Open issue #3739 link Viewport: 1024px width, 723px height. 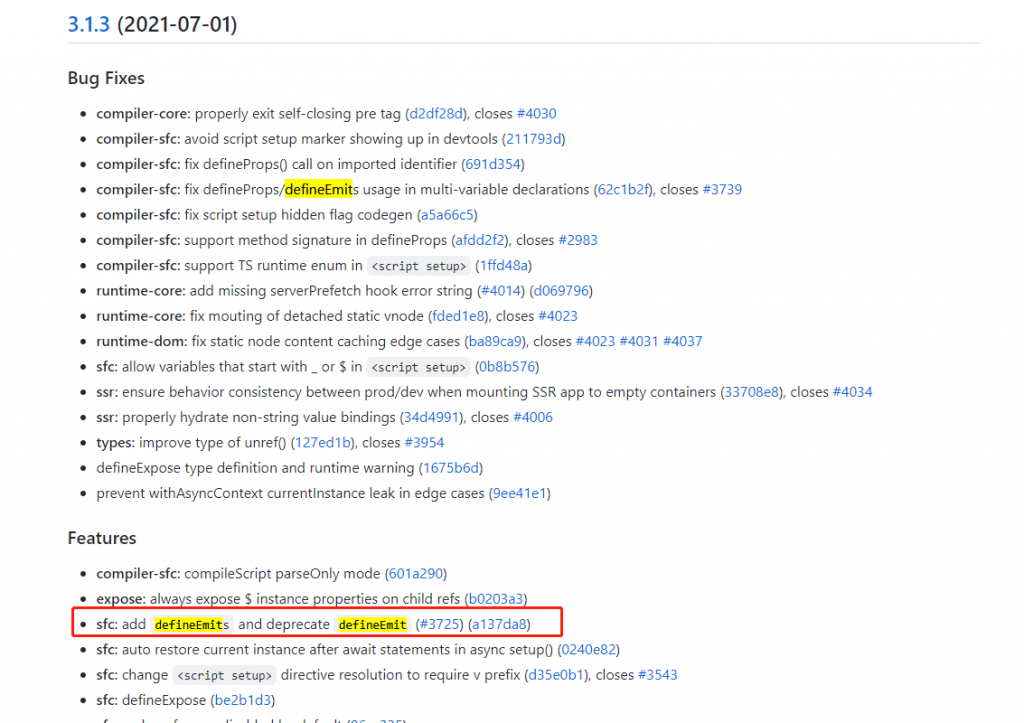click(721, 189)
